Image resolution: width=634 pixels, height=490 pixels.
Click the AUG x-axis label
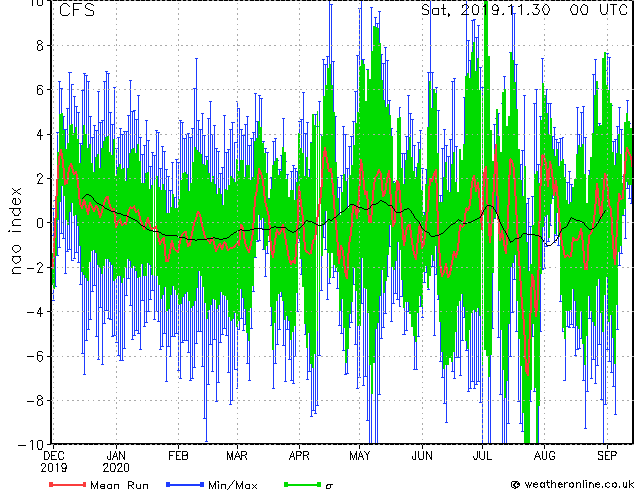(545, 456)
